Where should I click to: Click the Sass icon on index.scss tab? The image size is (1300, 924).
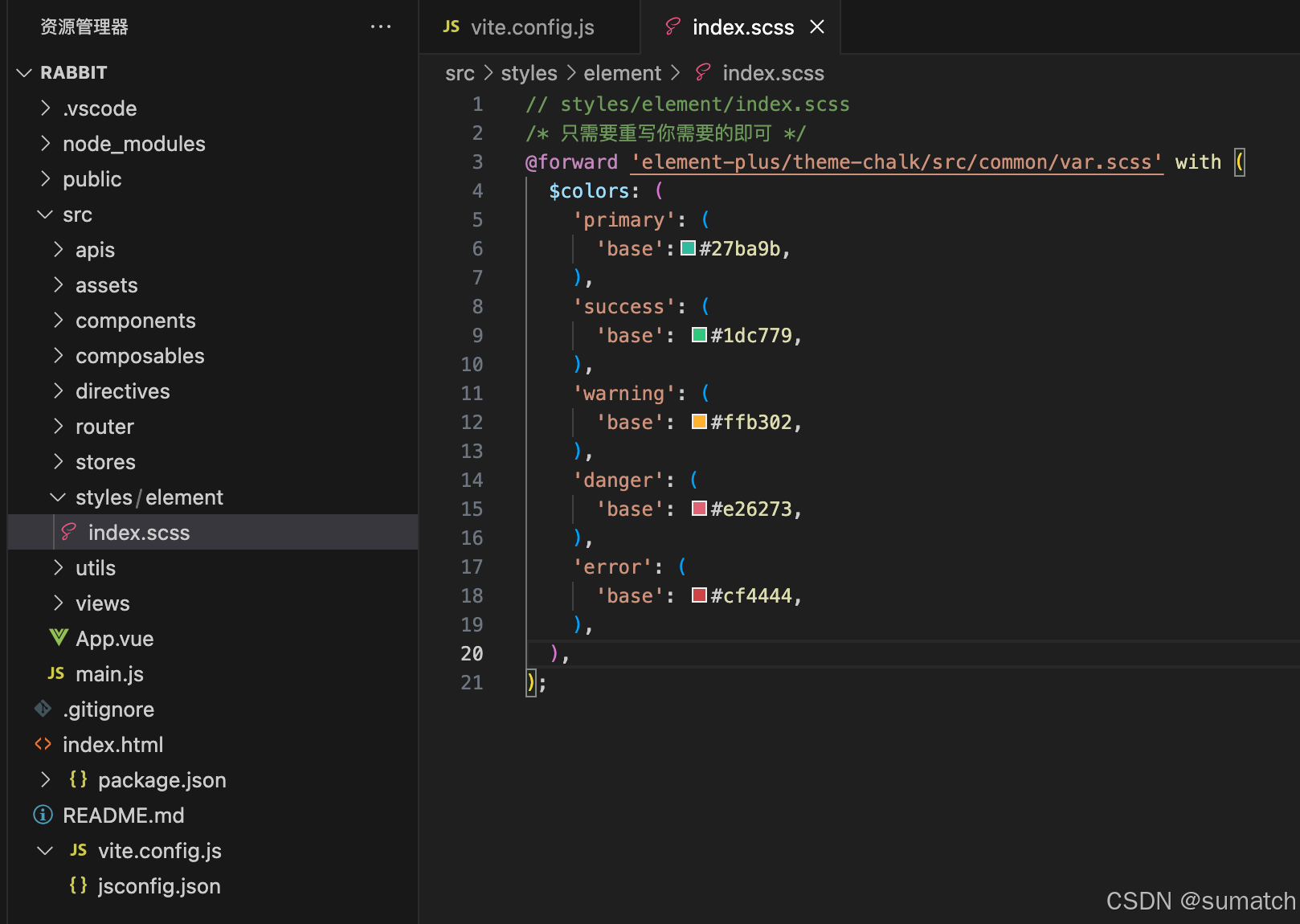coord(672,27)
